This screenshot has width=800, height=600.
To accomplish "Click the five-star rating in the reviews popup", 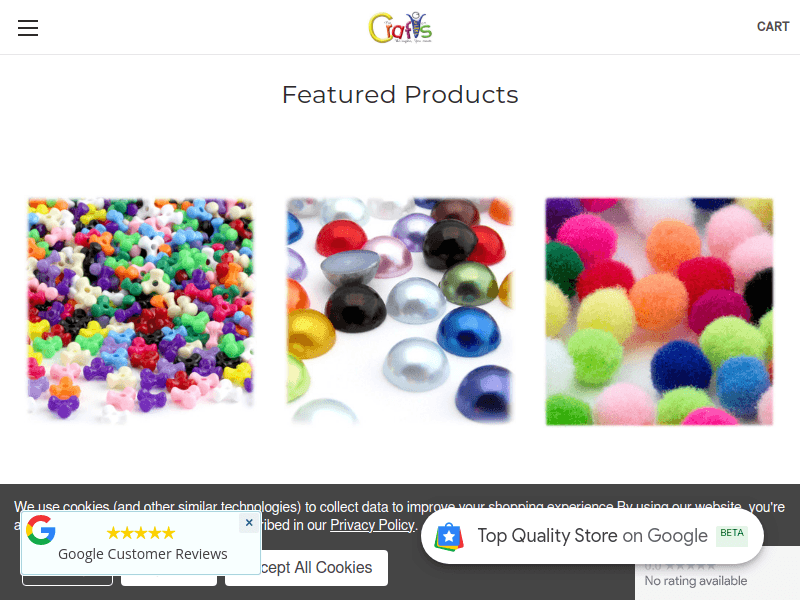I will click(141, 532).
